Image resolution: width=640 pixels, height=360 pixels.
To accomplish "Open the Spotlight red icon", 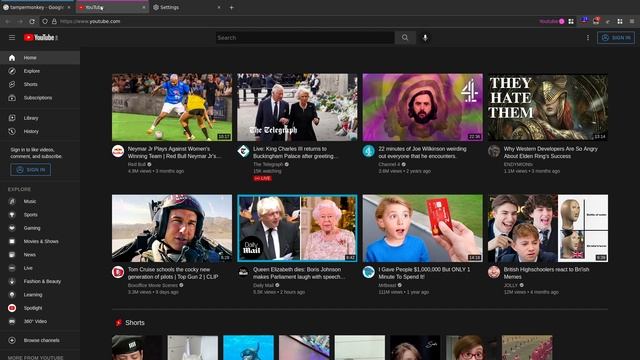I will (x=12, y=308).
